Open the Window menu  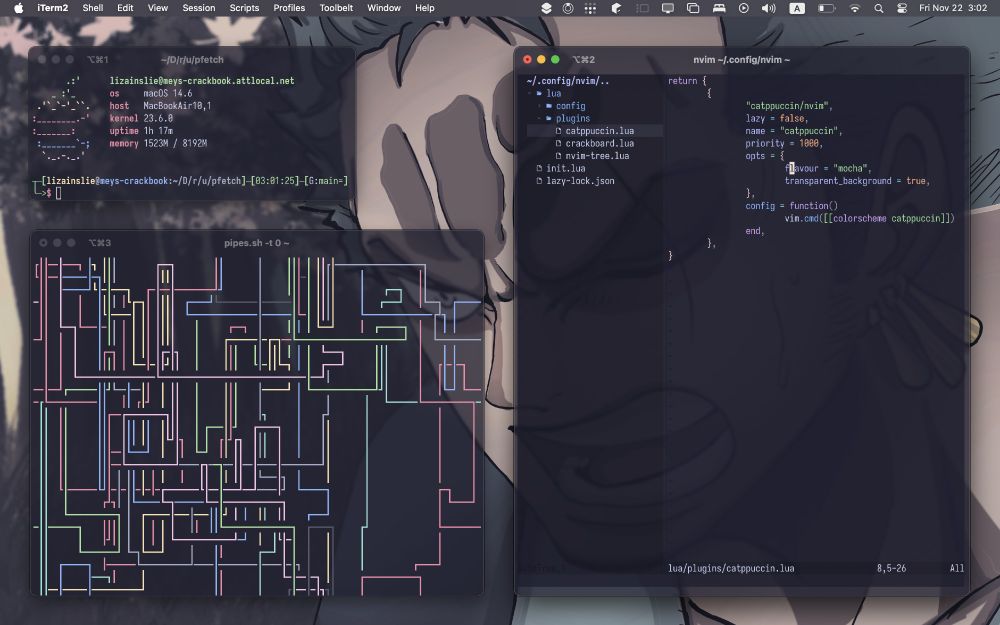tap(384, 8)
